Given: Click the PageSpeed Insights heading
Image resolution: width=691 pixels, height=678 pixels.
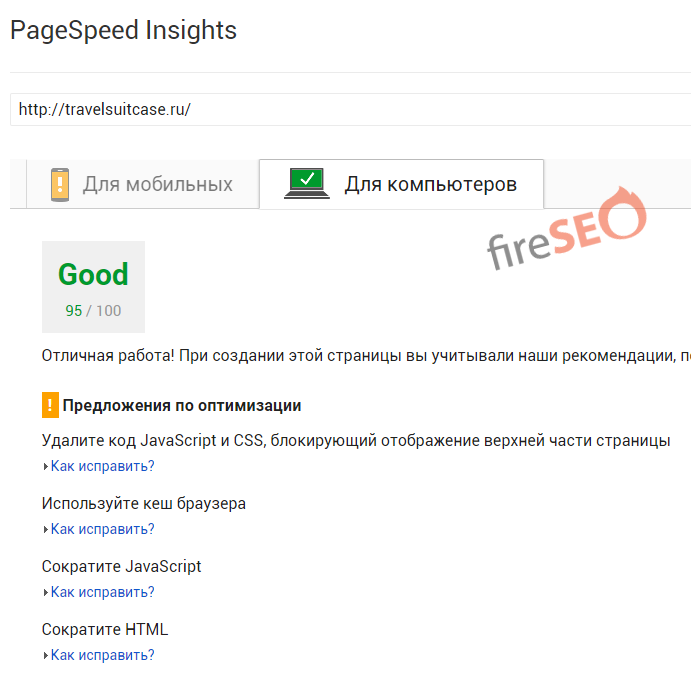Looking at the screenshot, I should [x=123, y=30].
